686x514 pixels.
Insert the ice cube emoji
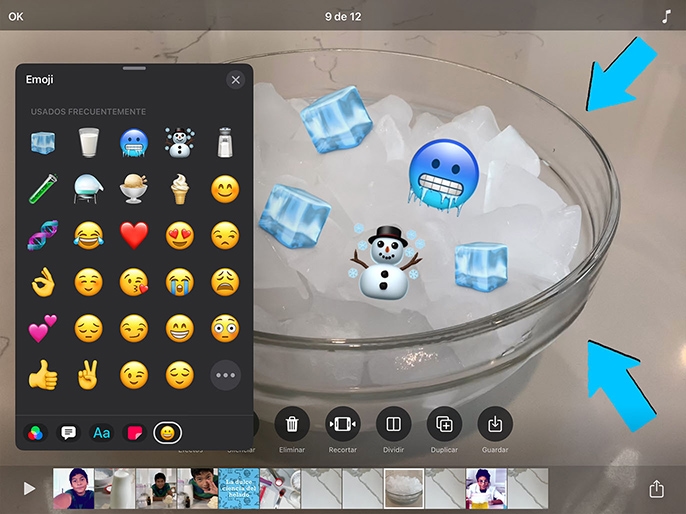coord(43,143)
